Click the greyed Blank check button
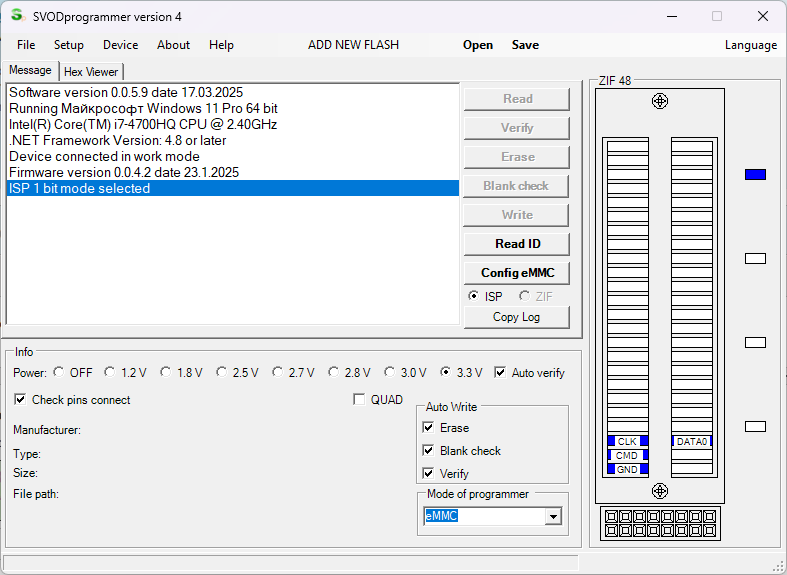The image size is (787, 575). [x=517, y=186]
